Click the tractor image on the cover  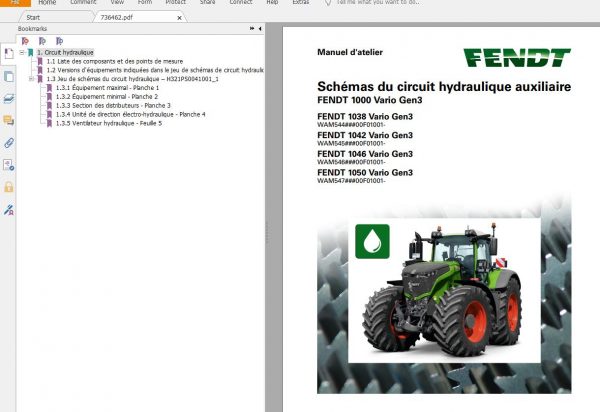click(442, 289)
